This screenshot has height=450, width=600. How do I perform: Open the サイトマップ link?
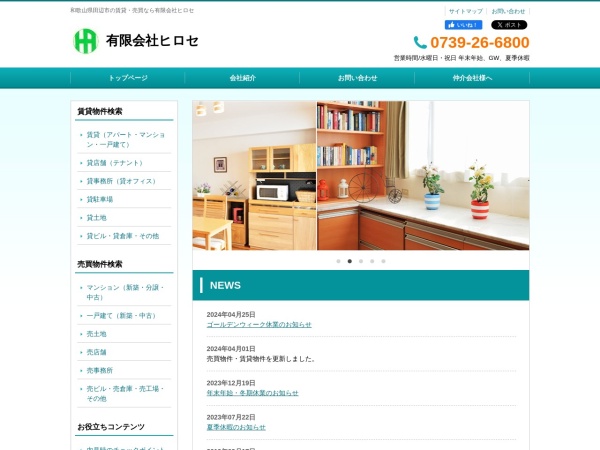465,11
